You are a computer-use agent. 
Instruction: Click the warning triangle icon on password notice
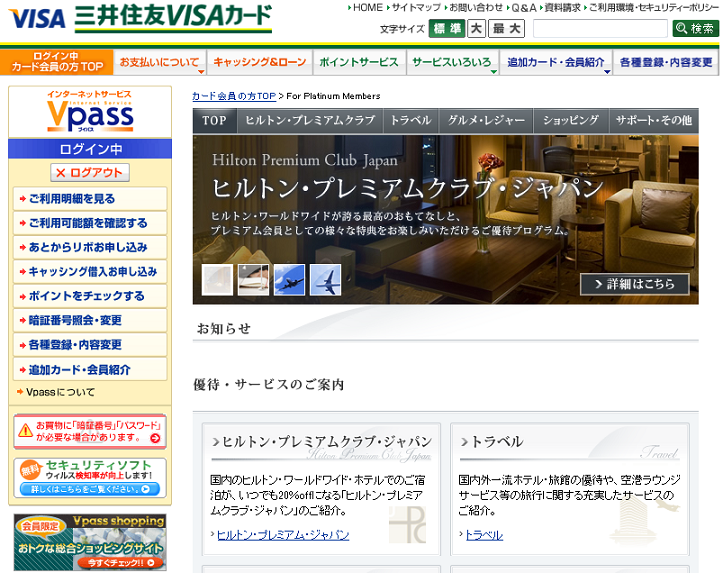coord(25,431)
